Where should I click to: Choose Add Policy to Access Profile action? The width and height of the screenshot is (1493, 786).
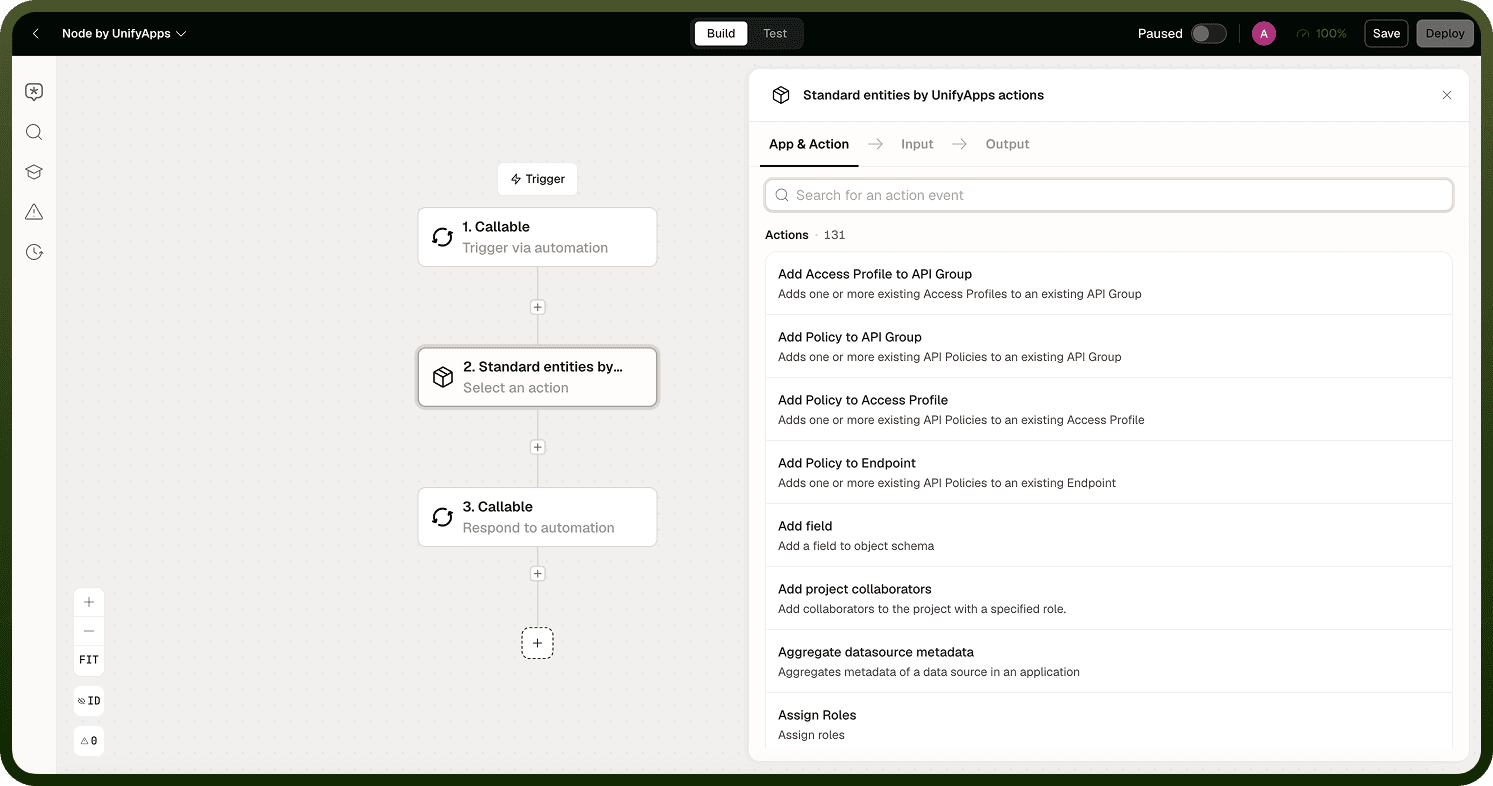point(1109,410)
